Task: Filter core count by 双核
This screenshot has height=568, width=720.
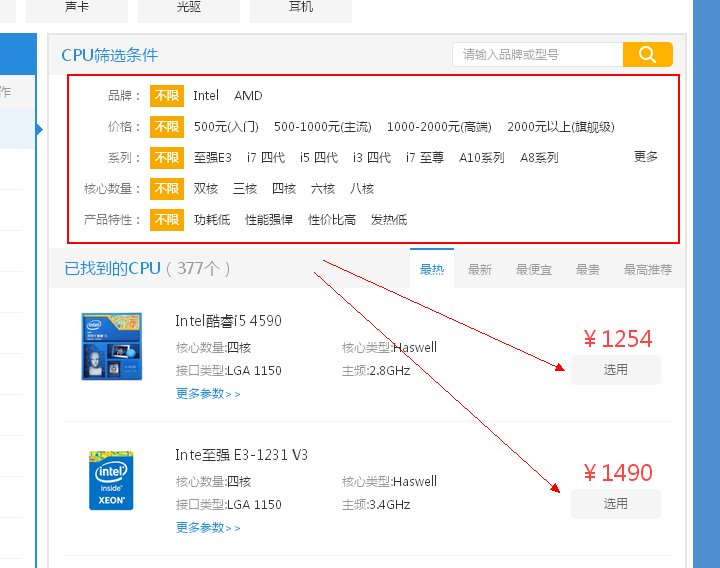Action: [x=206, y=189]
